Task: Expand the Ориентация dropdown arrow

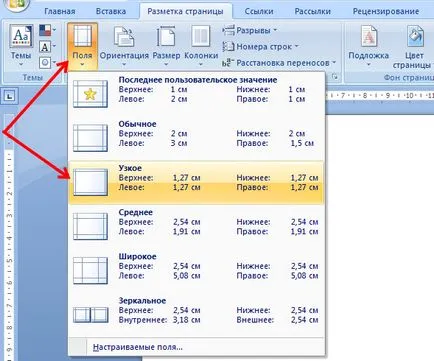Action: point(124,65)
